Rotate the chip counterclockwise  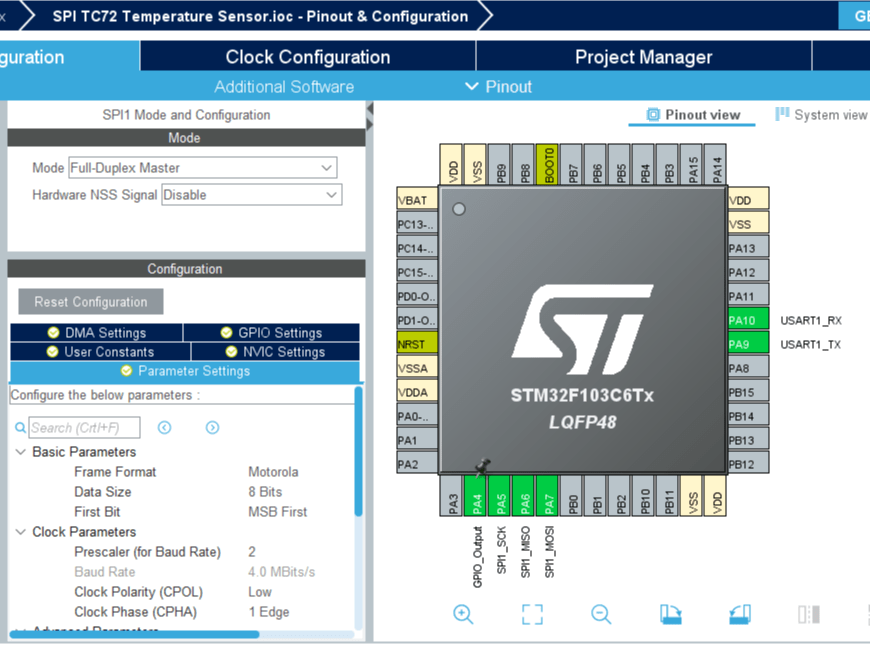[739, 613]
